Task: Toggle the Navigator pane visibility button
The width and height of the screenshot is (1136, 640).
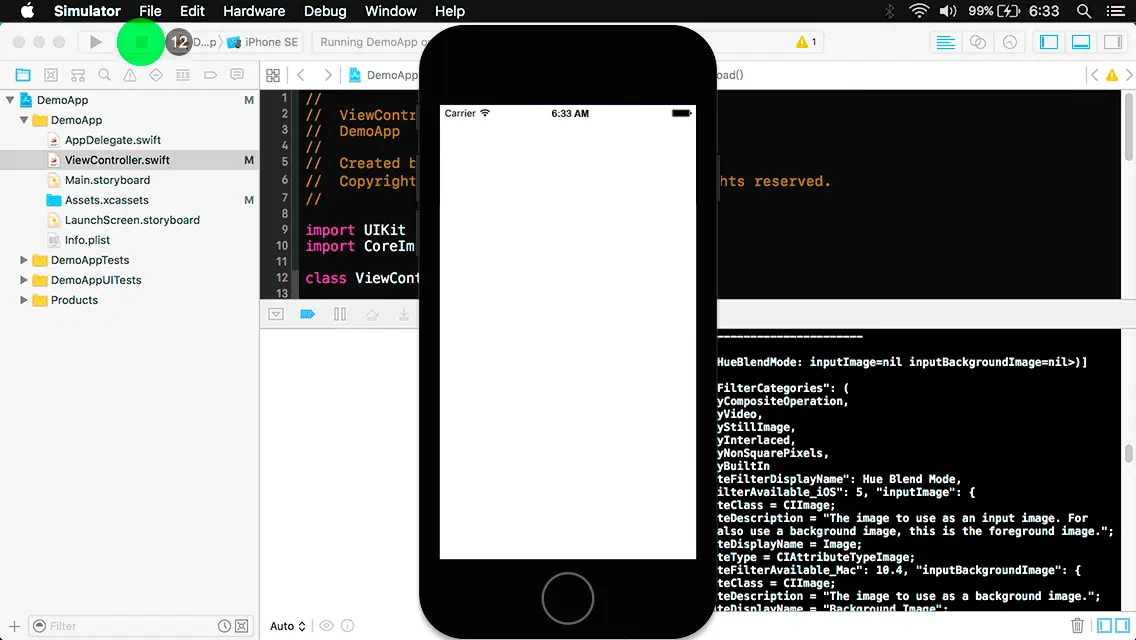Action: click(1048, 42)
